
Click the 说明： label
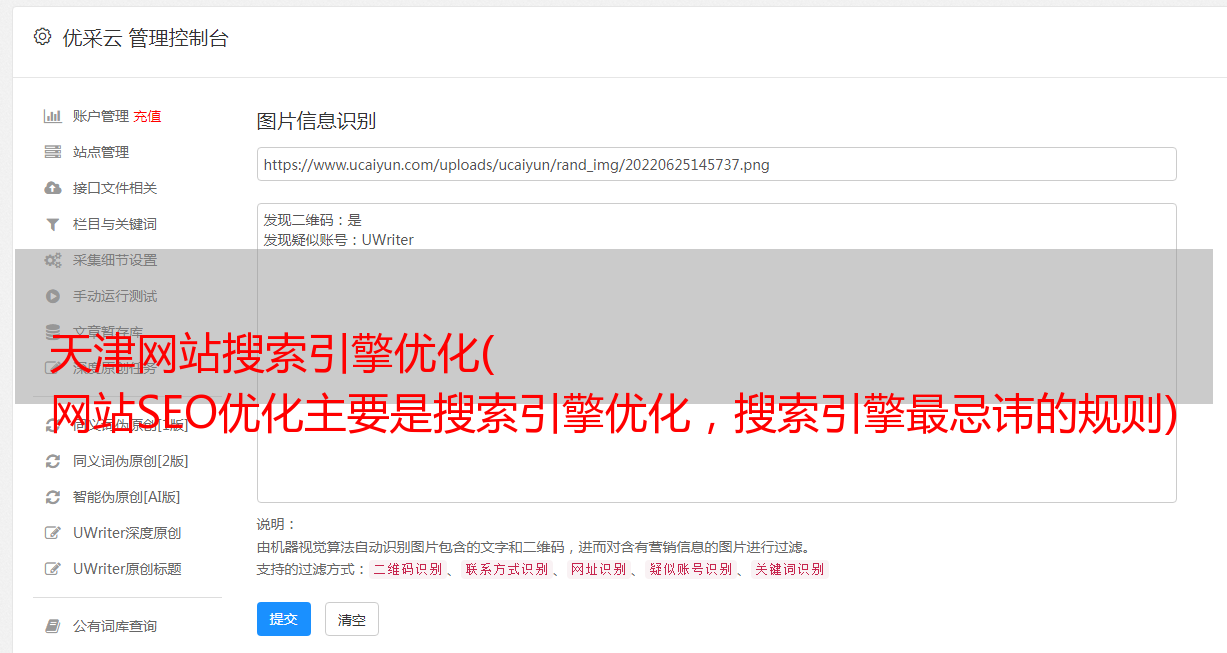(x=277, y=524)
